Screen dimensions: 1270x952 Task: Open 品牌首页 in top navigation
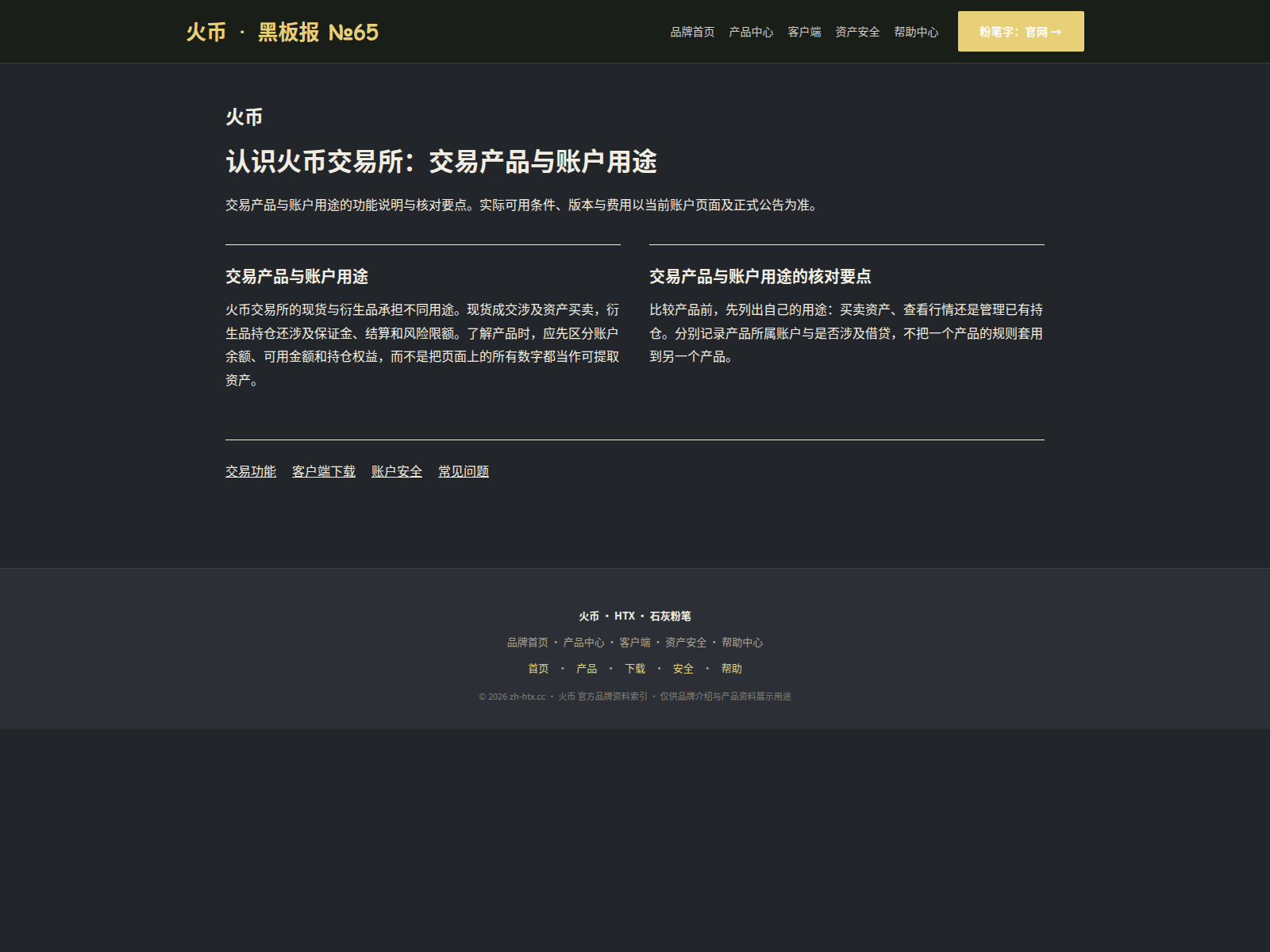pyautogui.click(x=692, y=32)
